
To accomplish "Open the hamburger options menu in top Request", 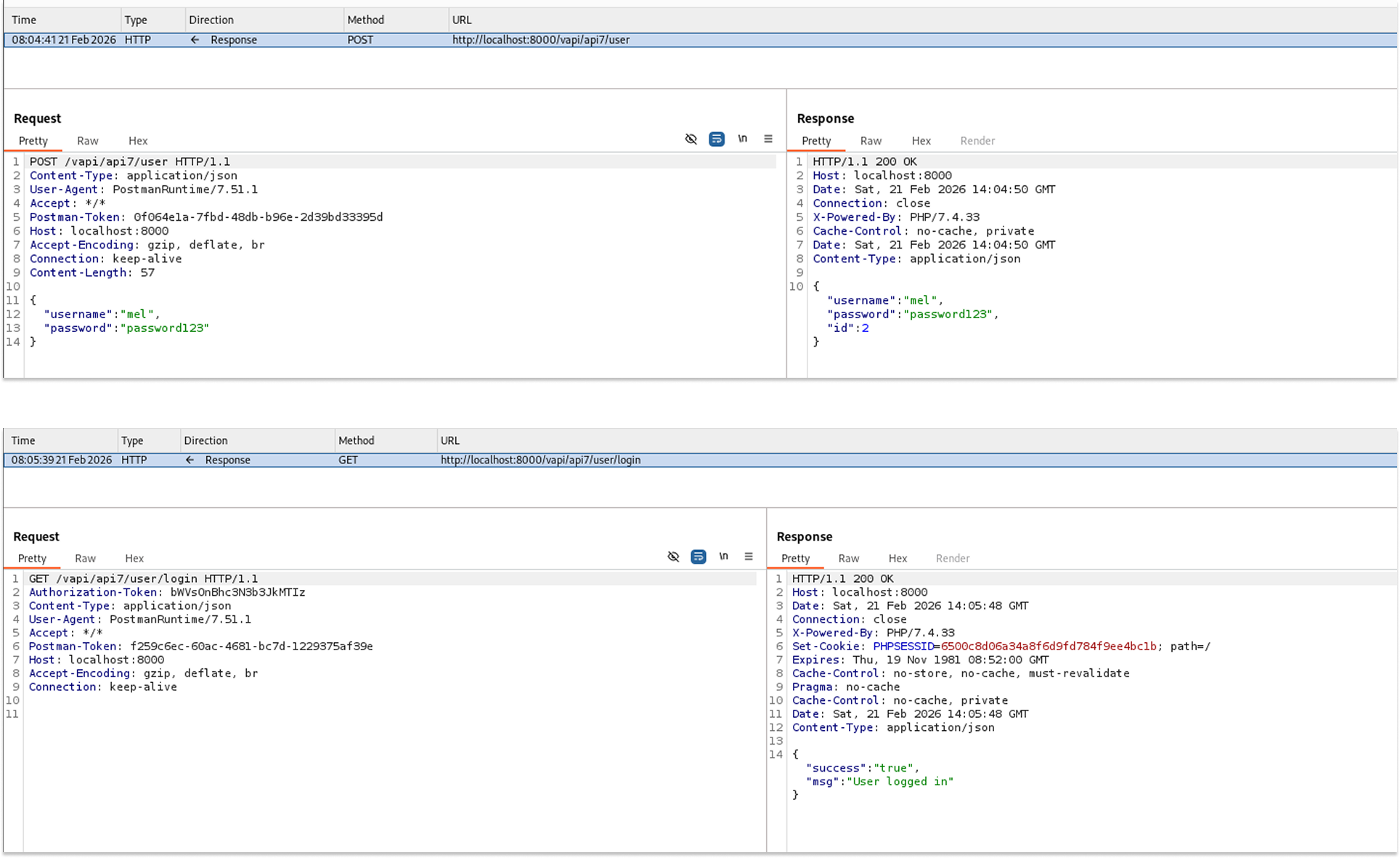I will [768, 139].
